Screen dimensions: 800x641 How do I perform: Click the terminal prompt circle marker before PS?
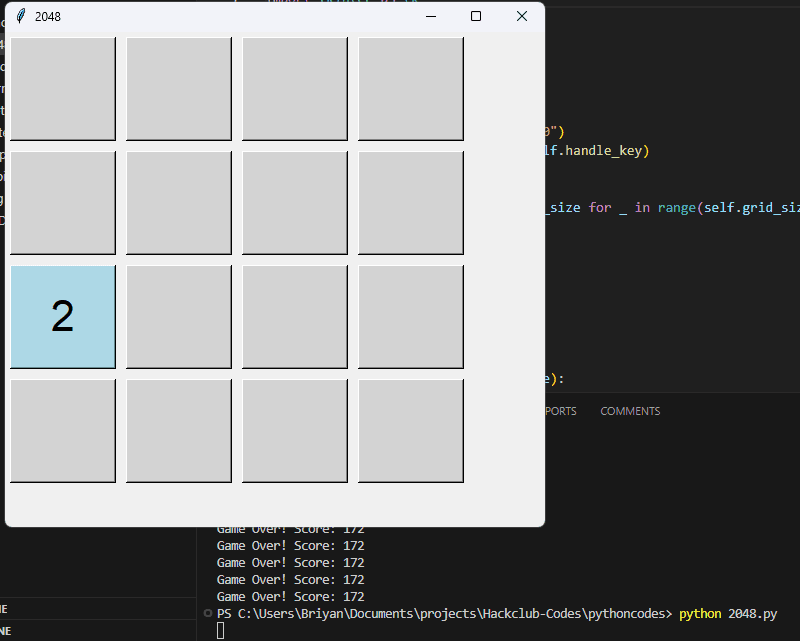tap(208, 613)
